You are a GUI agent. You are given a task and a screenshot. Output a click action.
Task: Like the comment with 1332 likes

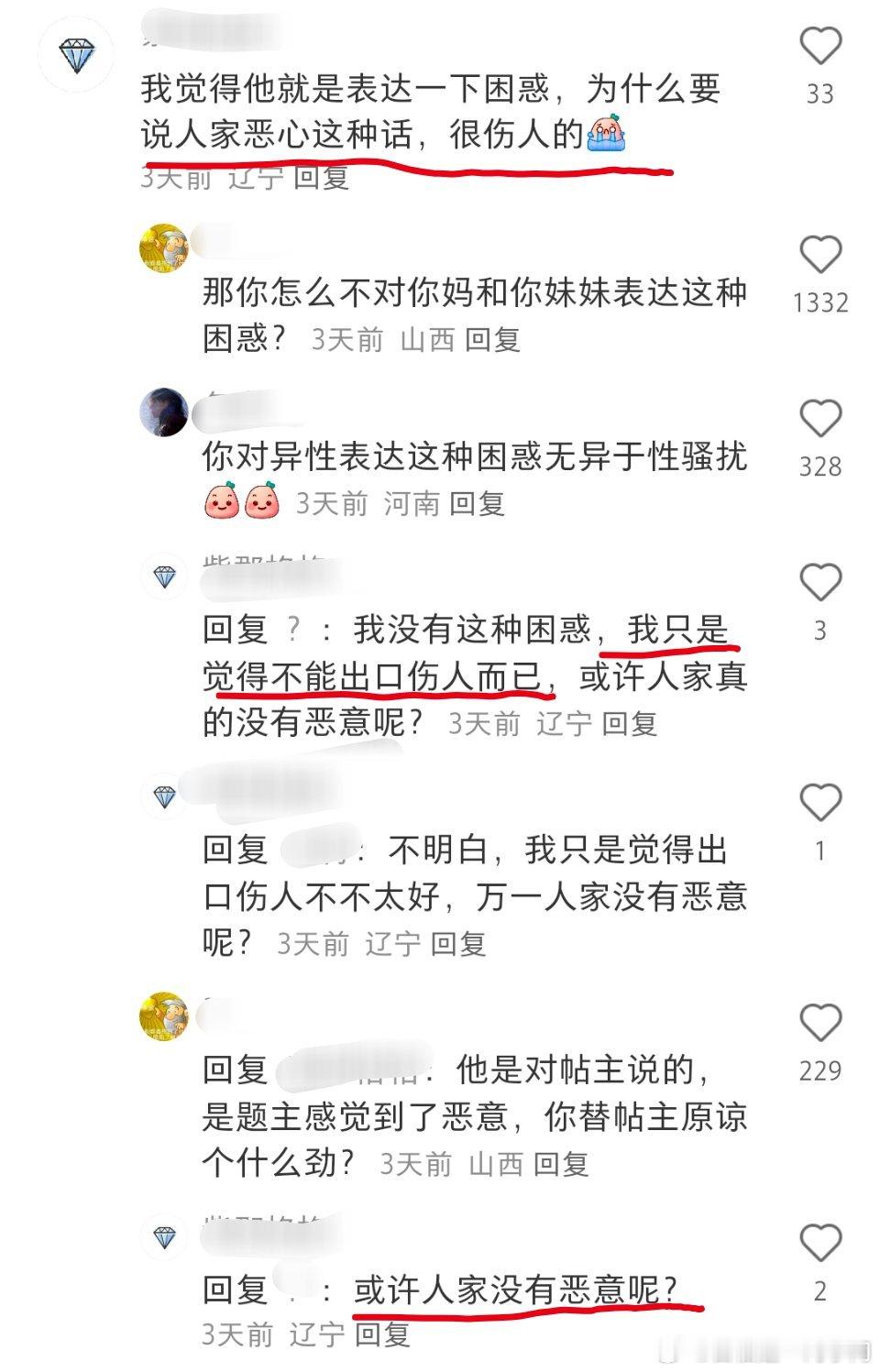[x=820, y=254]
